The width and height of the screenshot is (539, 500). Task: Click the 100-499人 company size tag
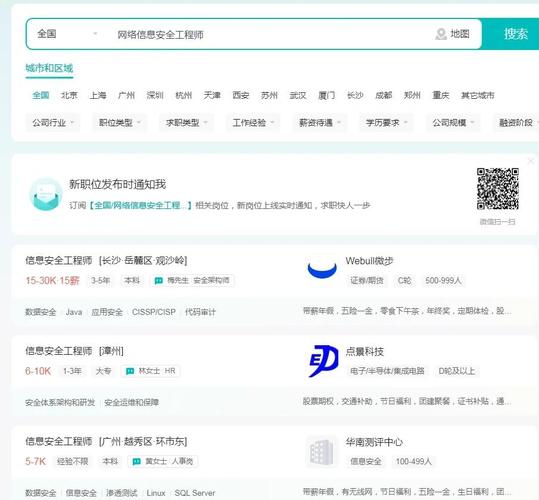click(414, 461)
